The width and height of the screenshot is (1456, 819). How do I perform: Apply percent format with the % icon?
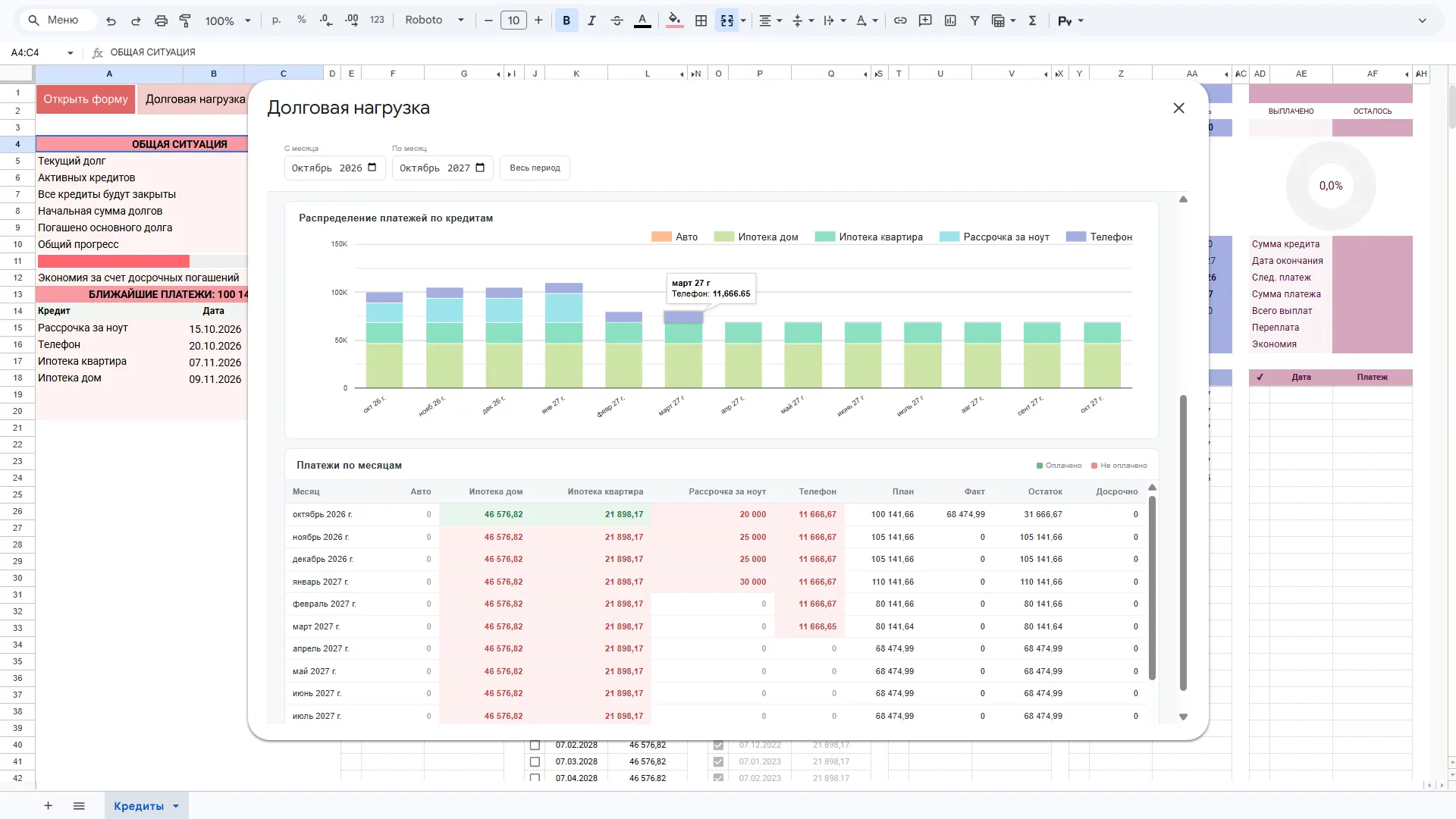[302, 20]
